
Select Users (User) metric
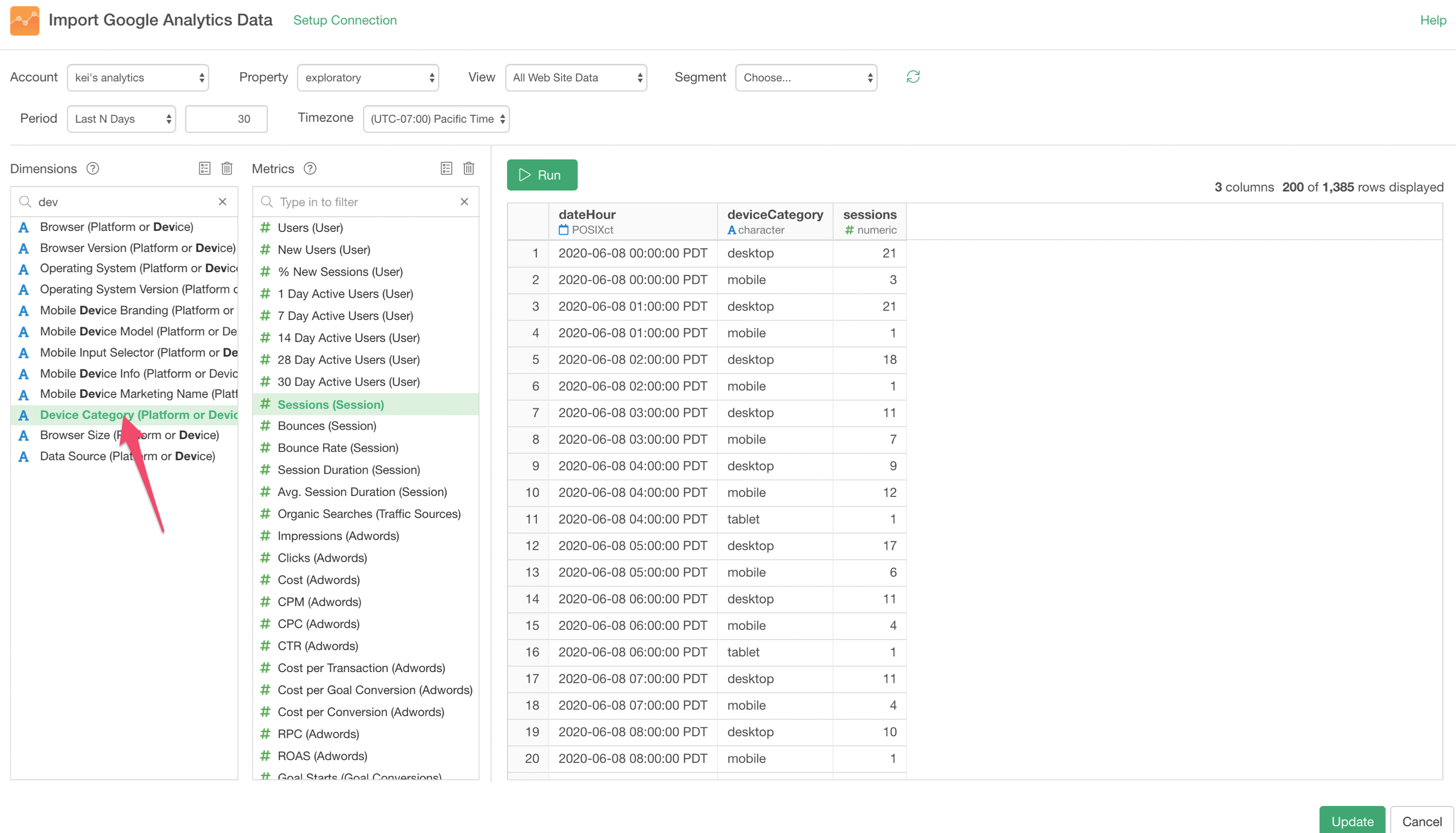pos(366,228)
